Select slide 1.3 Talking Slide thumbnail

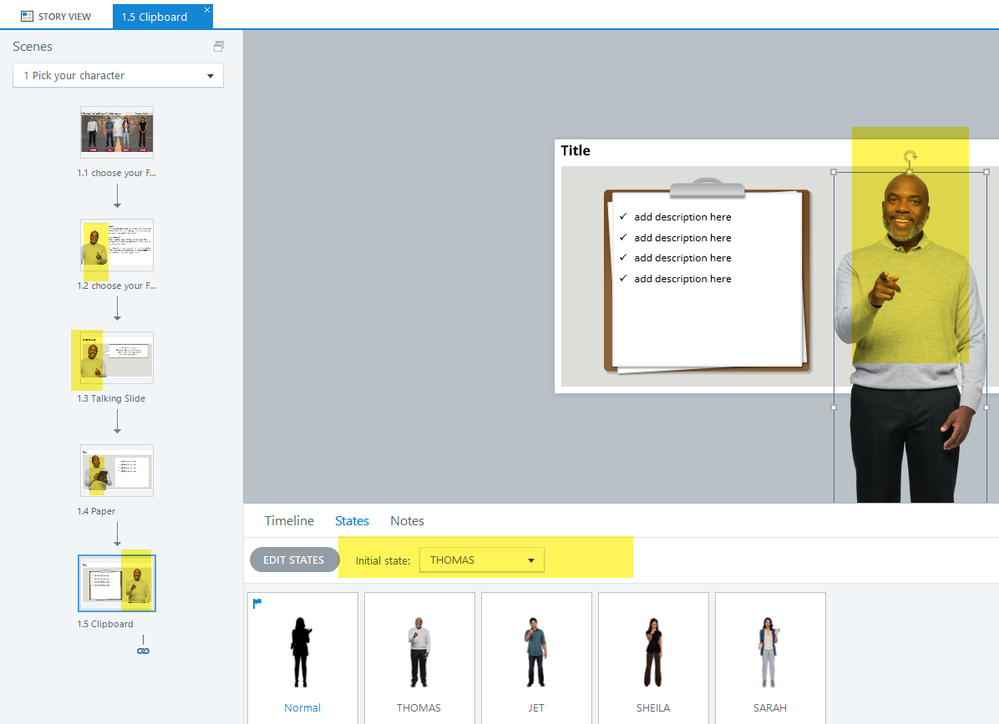click(x=117, y=358)
